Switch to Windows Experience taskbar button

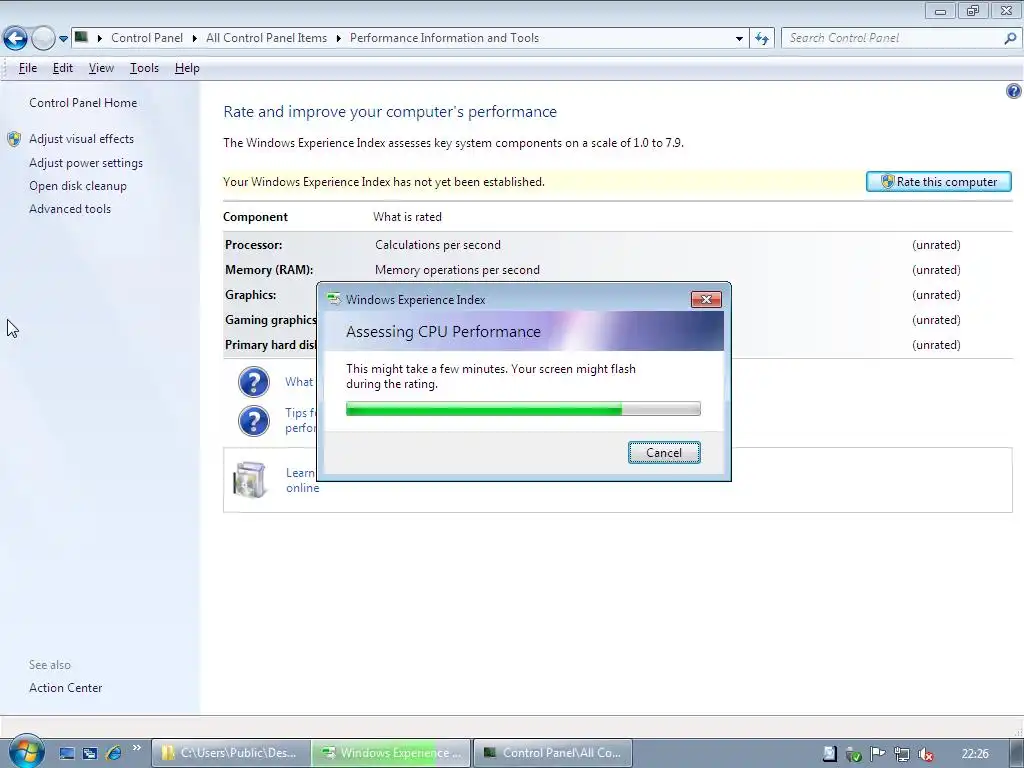(391, 753)
